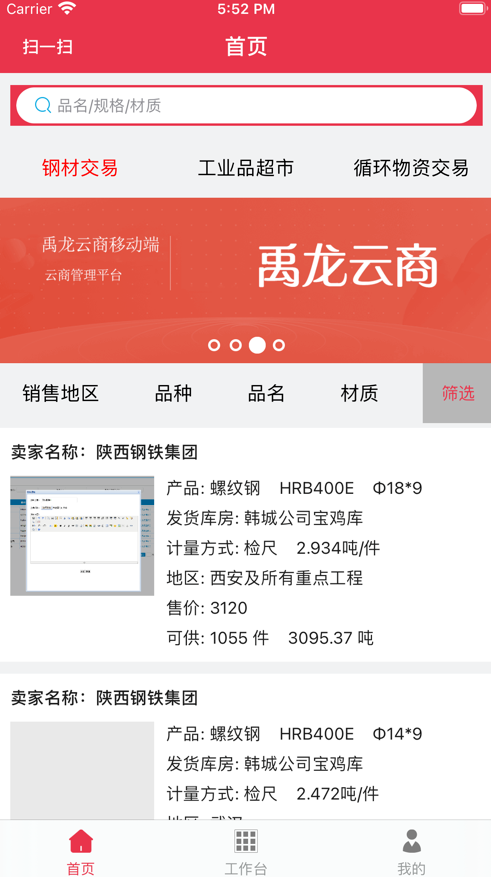The height and width of the screenshot is (877, 491).
Task: Open the 我的 profile icon tab
Action: 412,841
